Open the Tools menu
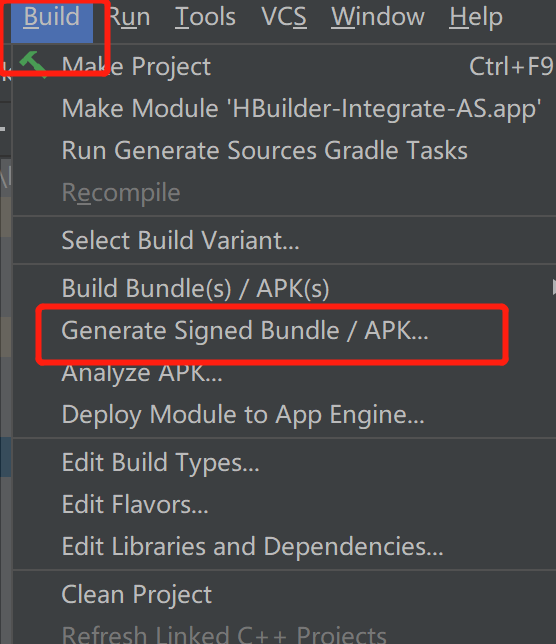The image size is (556, 644). click(x=205, y=17)
